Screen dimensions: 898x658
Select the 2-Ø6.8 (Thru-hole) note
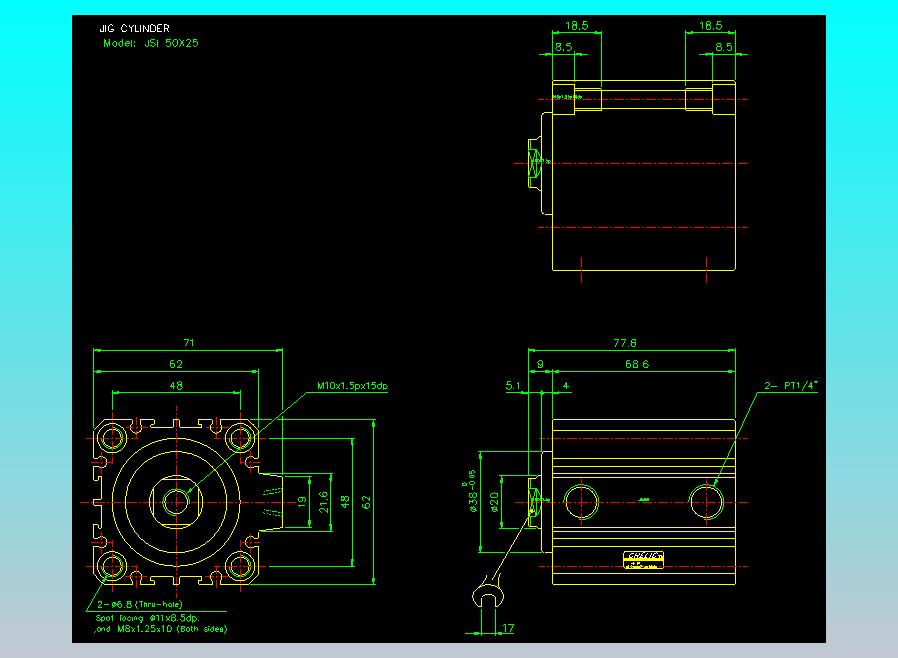[140, 604]
